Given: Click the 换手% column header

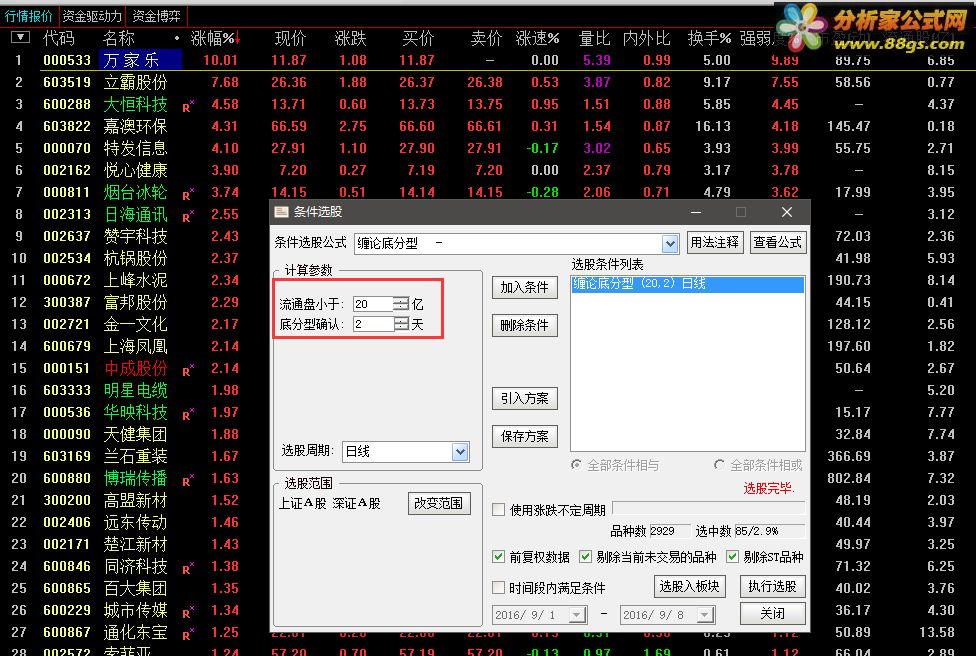Looking at the screenshot, I should coord(709,39).
